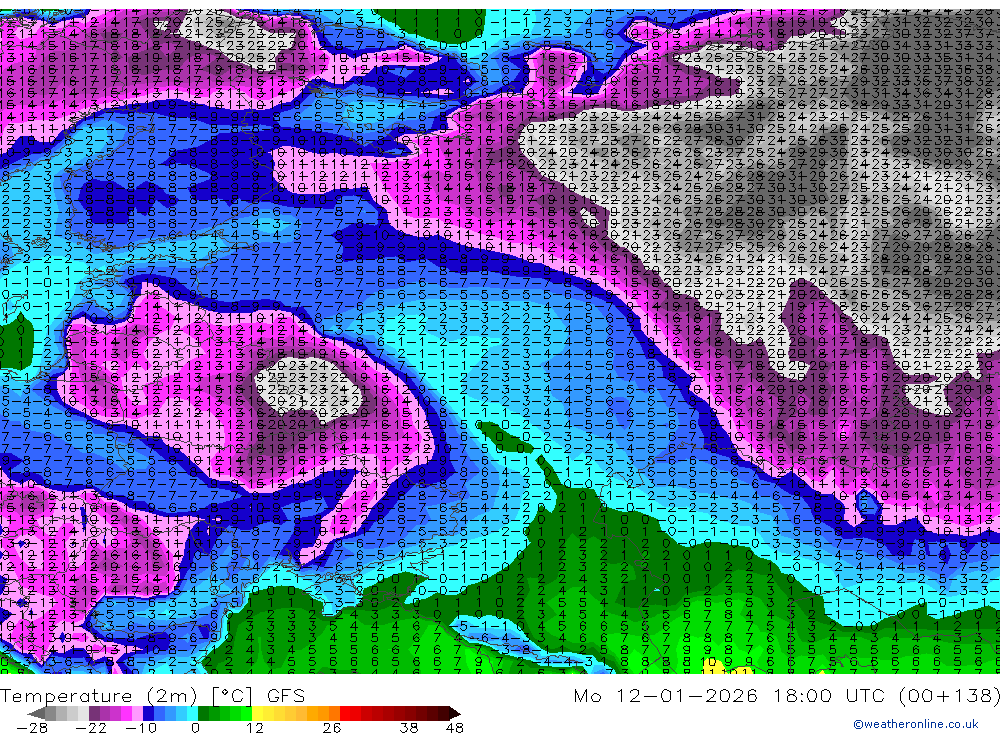Click the weatheronline.co.uk copyright link
Screen dimensions: 1000x733
tap(916, 724)
